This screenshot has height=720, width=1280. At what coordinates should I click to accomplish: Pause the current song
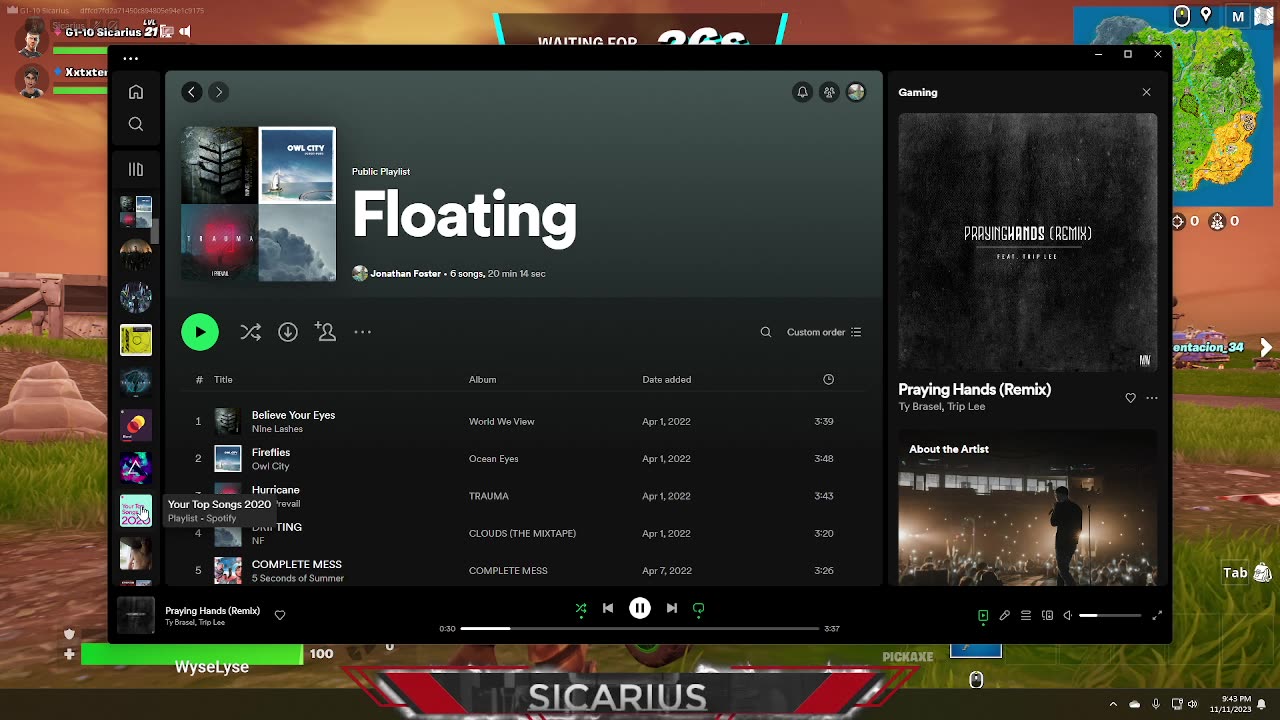640,608
